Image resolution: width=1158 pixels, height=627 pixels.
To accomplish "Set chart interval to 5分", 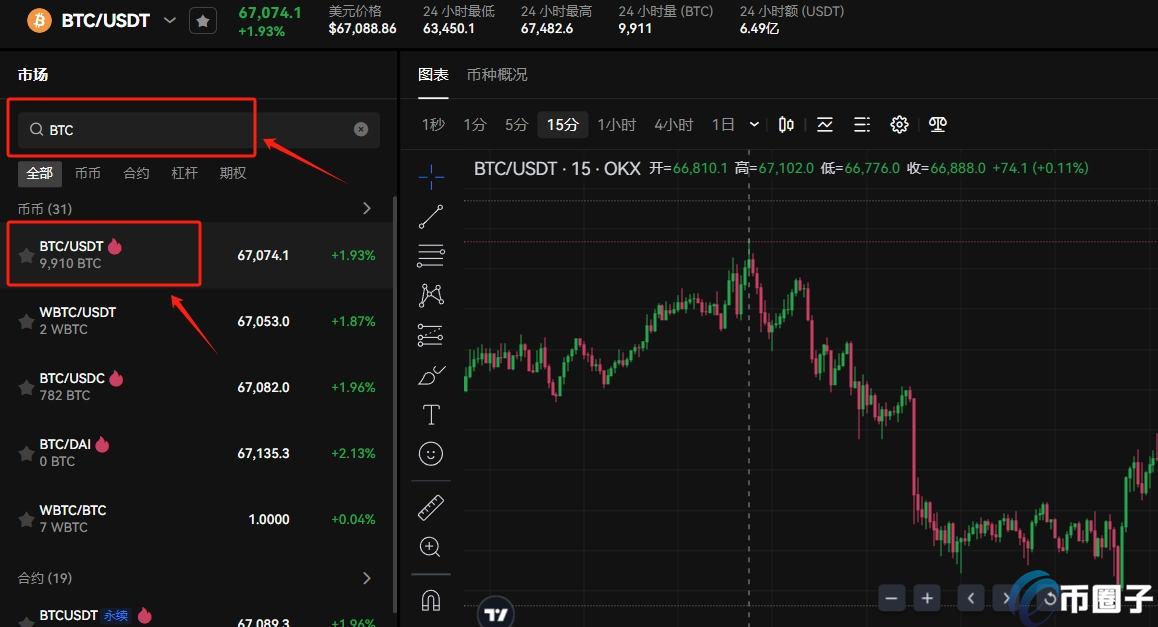I will point(516,125).
